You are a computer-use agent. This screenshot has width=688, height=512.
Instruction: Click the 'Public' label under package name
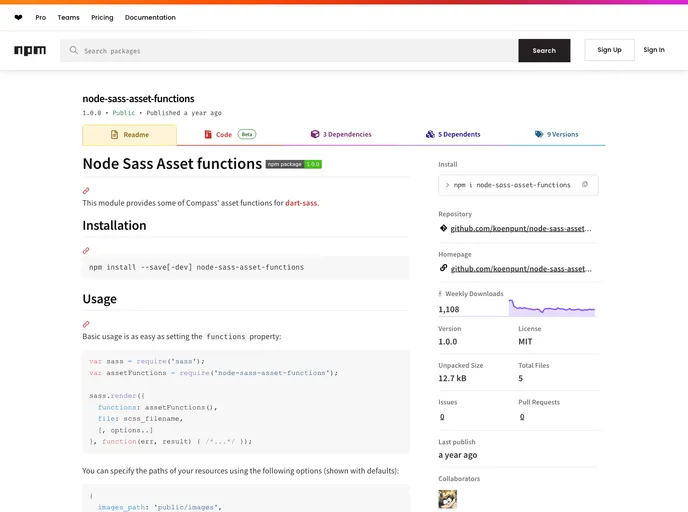tap(123, 113)
